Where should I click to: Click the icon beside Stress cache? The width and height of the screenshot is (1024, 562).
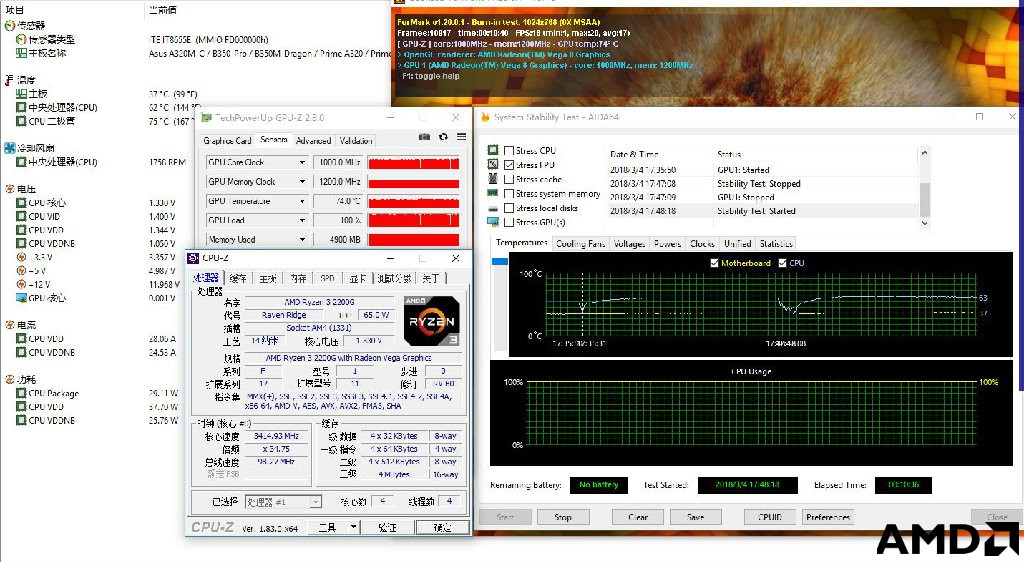pyautogui.click(x=493, y=179)
